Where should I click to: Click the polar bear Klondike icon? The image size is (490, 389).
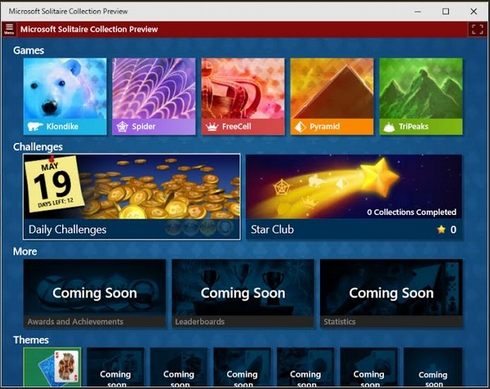point(35,127)
